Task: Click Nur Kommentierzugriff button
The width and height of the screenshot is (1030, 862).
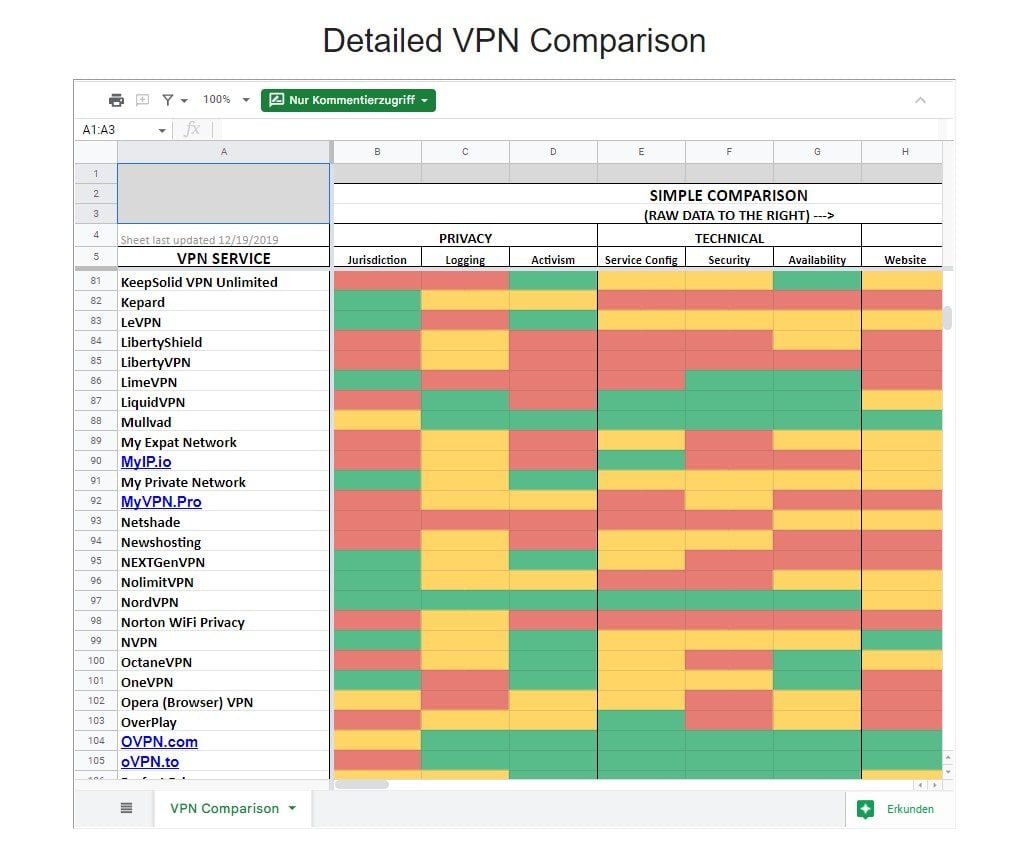Action: coord(348,100)
